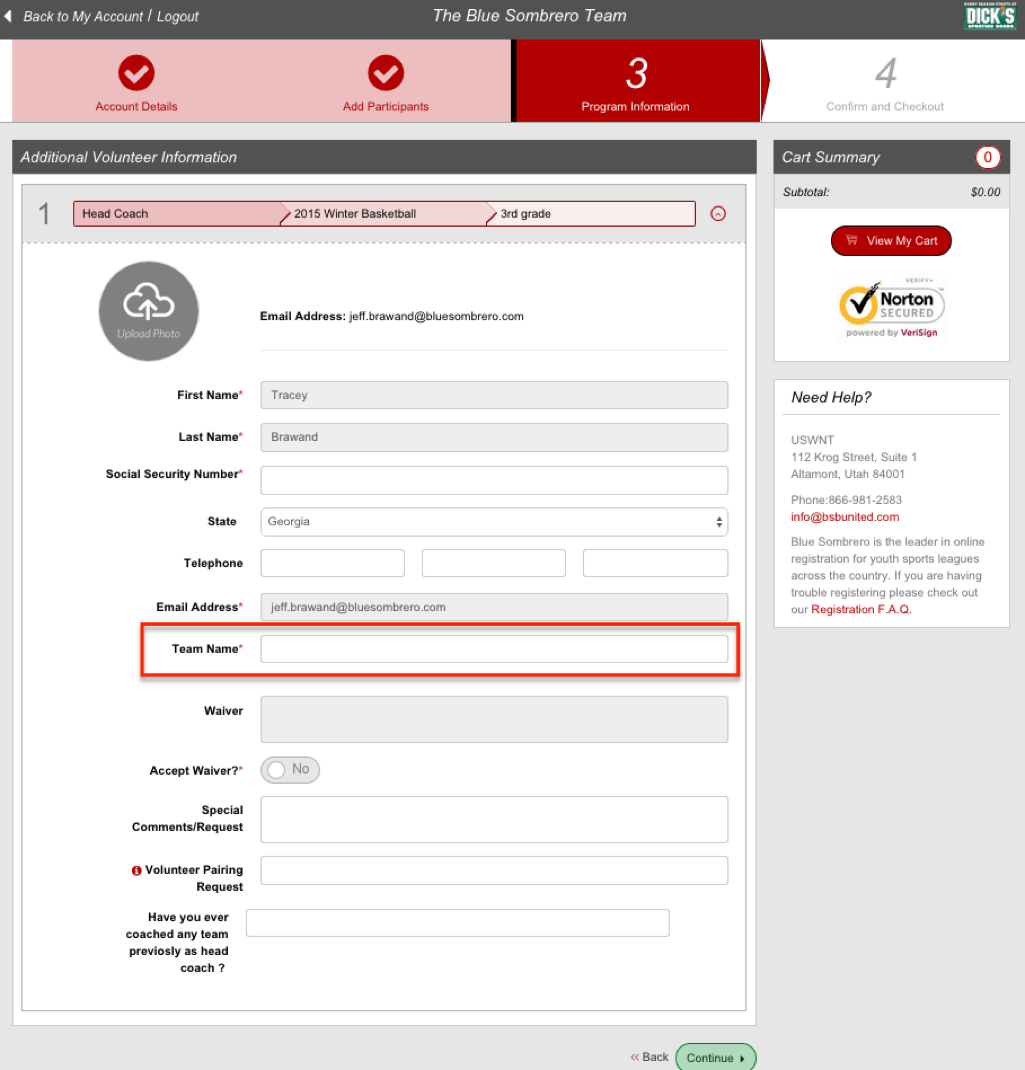
Task: Click the cart item count badge
Action: pyautogui.click(x=987, y=157)
